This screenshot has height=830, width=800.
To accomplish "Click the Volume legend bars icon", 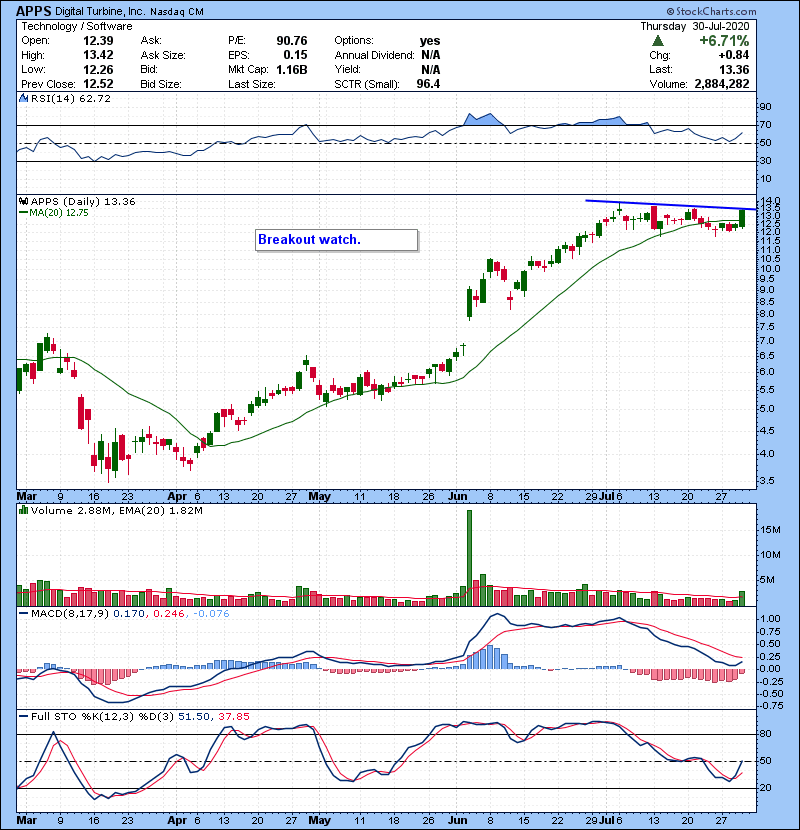I will point(23,510).
